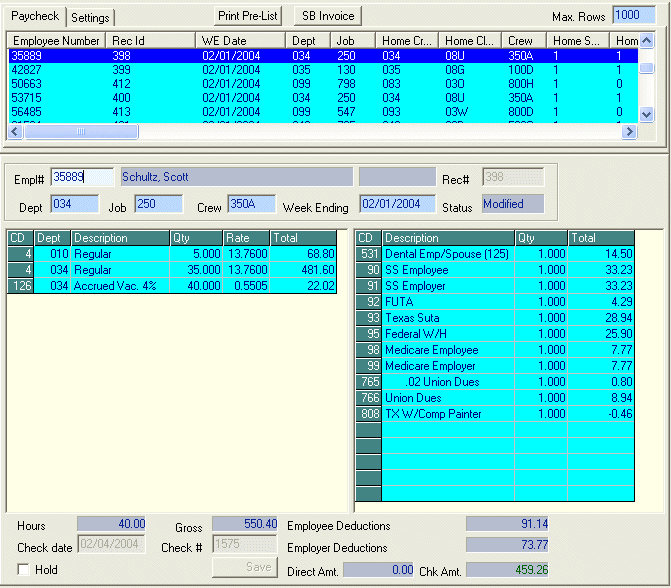Select Union Dues row code 766
The height and width of the screenshot is (588, 671).
(495, 398)
